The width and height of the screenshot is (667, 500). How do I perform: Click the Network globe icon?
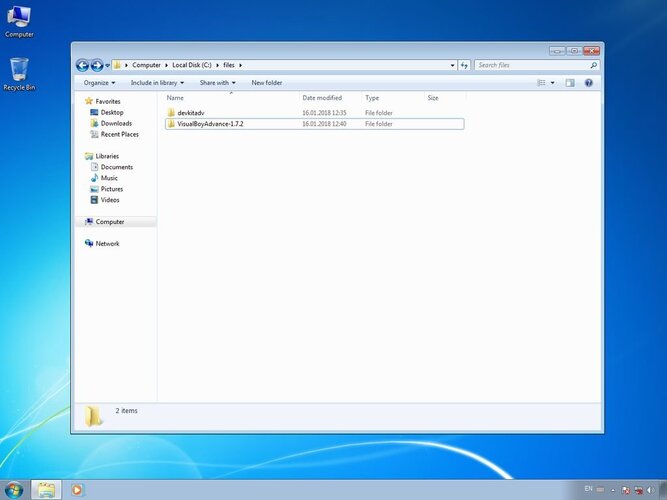pos(88,243)
